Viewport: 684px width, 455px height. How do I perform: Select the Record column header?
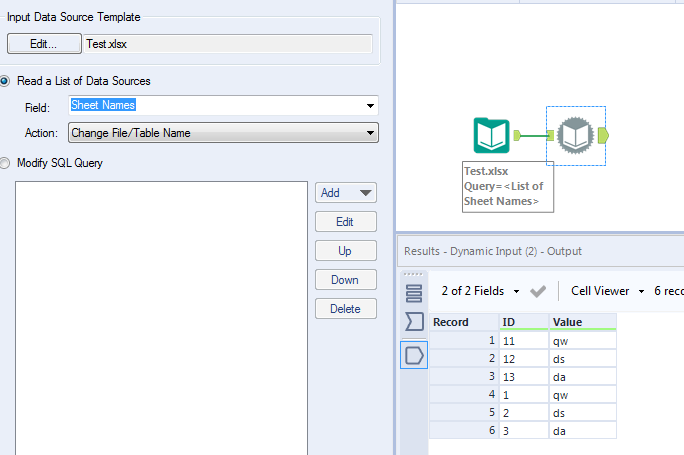pyautogui.click(x=464, y=322)
